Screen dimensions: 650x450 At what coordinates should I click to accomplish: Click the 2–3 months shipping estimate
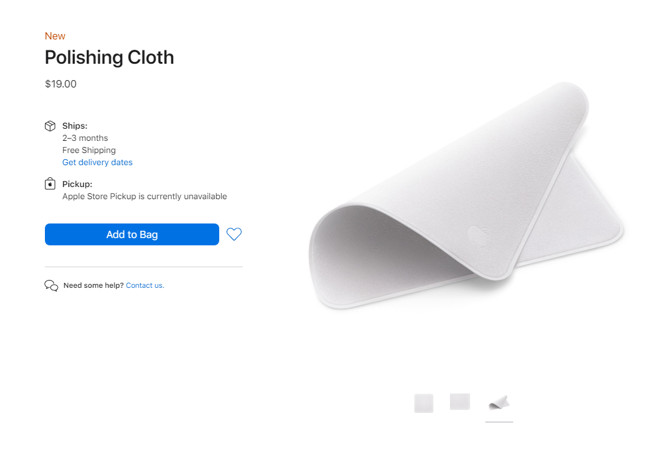(85, 138)
